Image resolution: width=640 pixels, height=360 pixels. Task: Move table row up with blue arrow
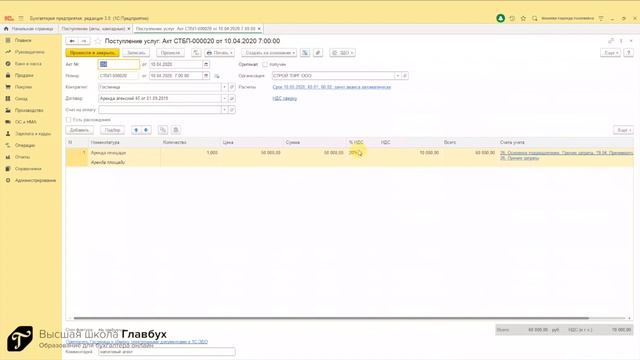(136, 130)
